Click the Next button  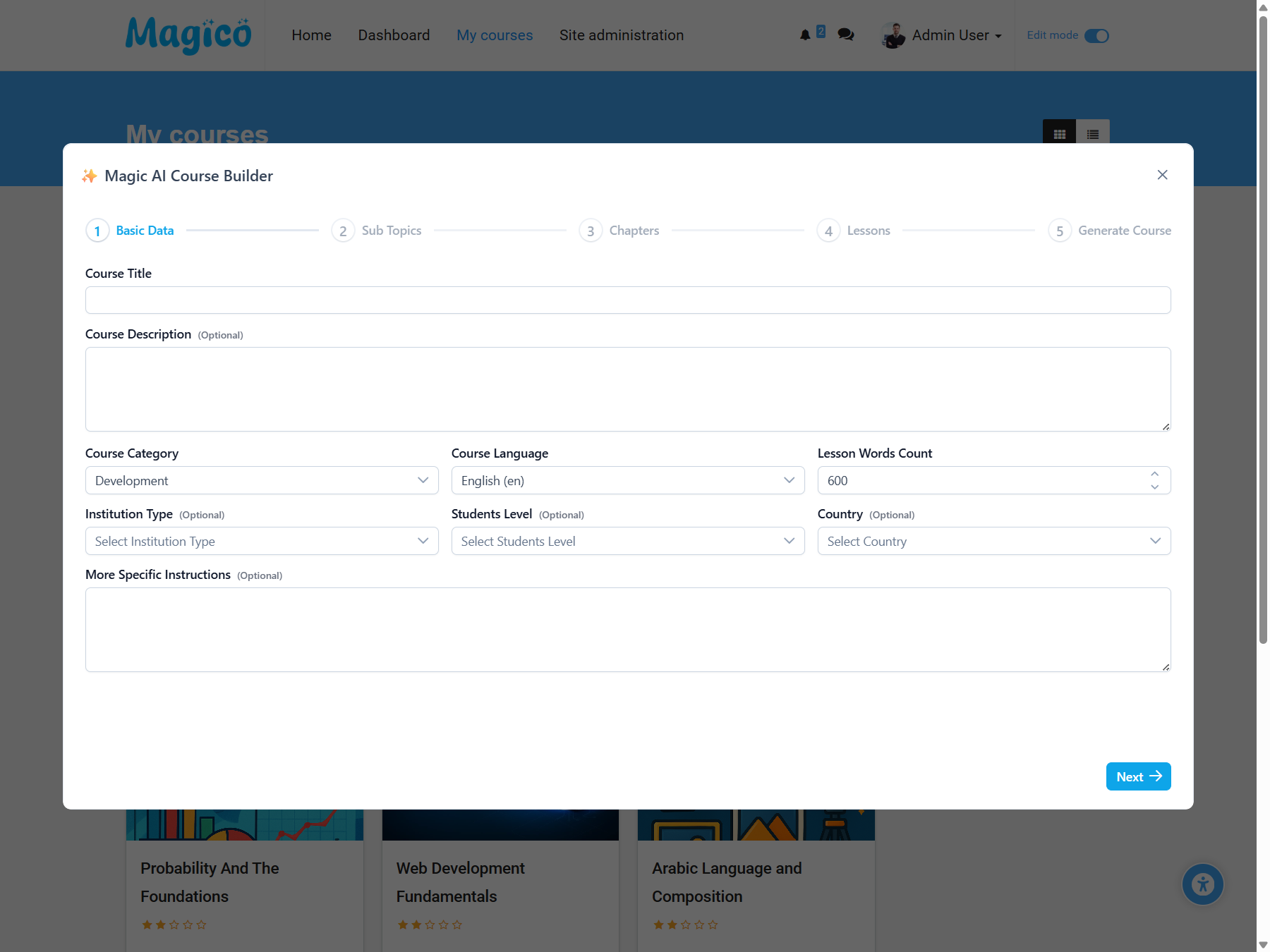point(1137,776)
